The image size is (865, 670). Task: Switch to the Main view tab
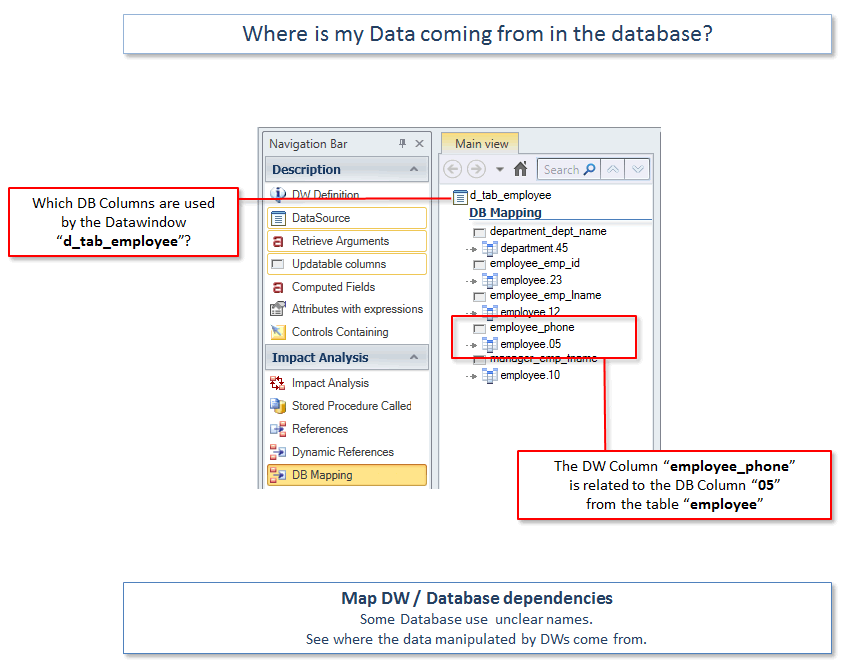[x=481, y=143]
